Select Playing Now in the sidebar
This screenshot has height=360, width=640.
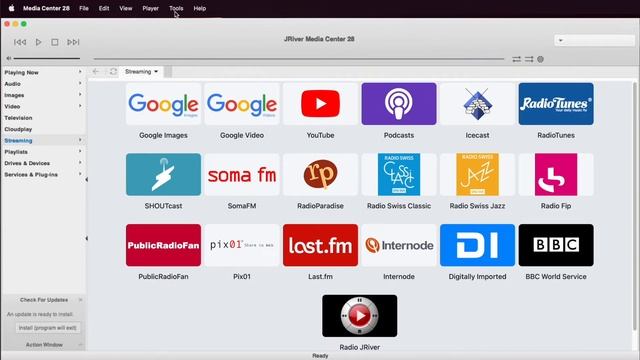pyautogui.click(x=22, y=72)
